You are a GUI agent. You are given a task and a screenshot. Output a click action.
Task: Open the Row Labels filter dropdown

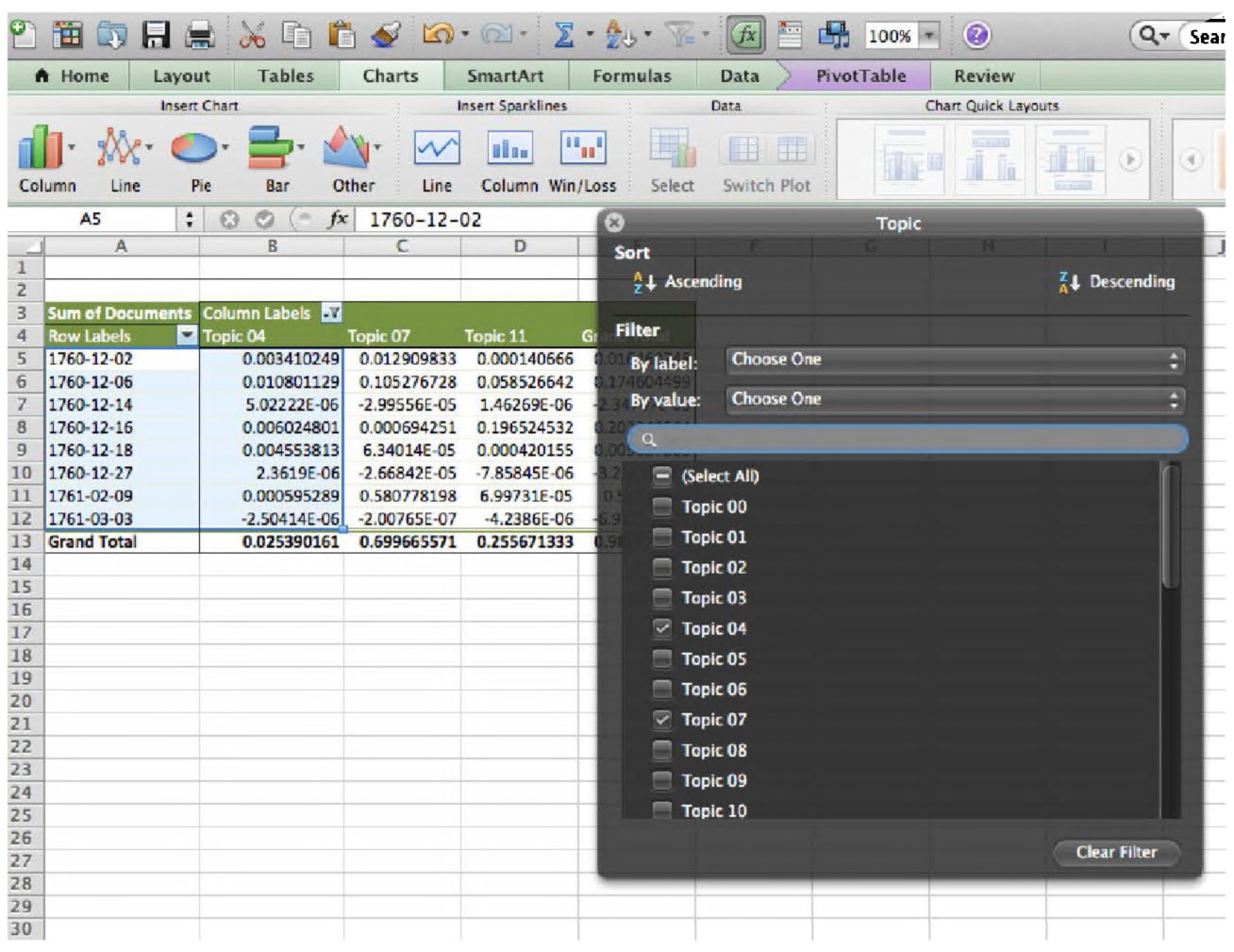187,335
